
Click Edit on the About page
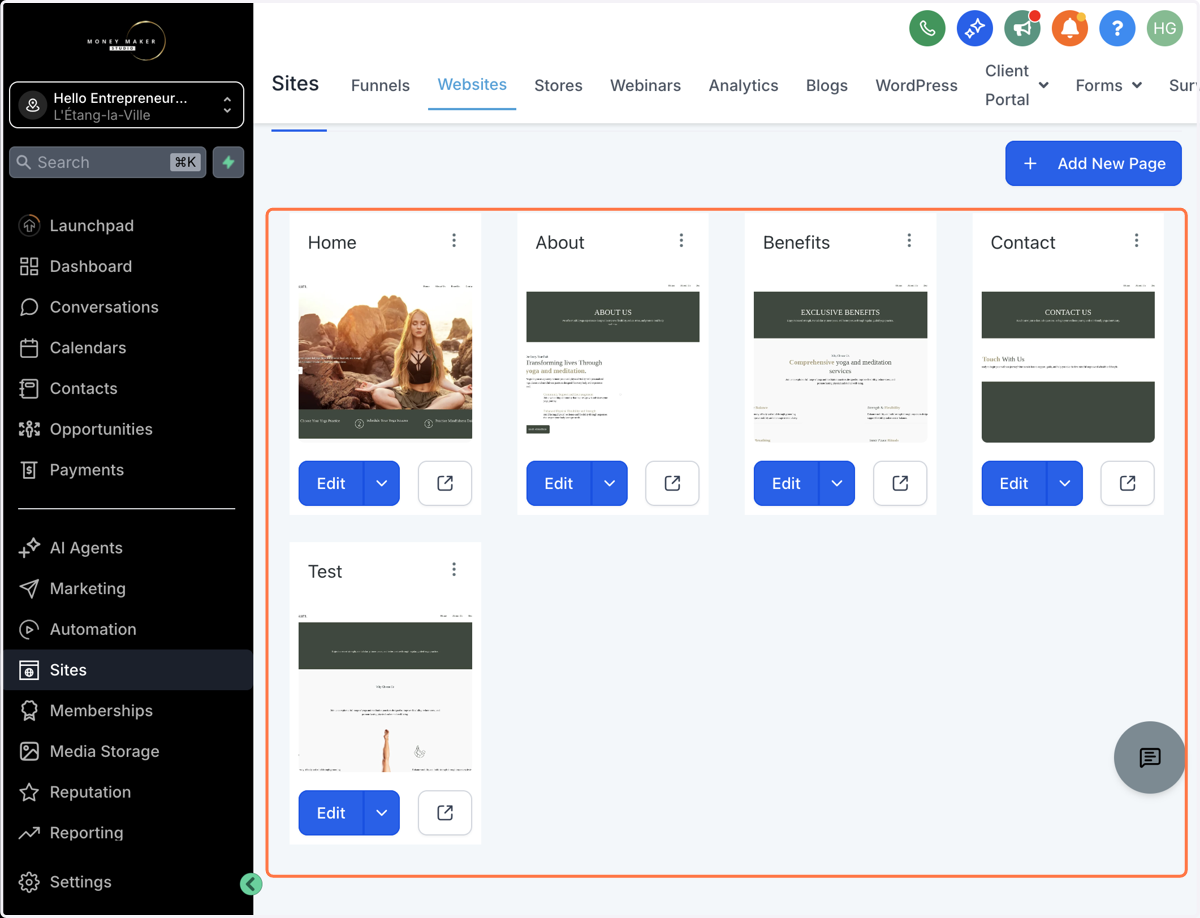tap(559, 483)
